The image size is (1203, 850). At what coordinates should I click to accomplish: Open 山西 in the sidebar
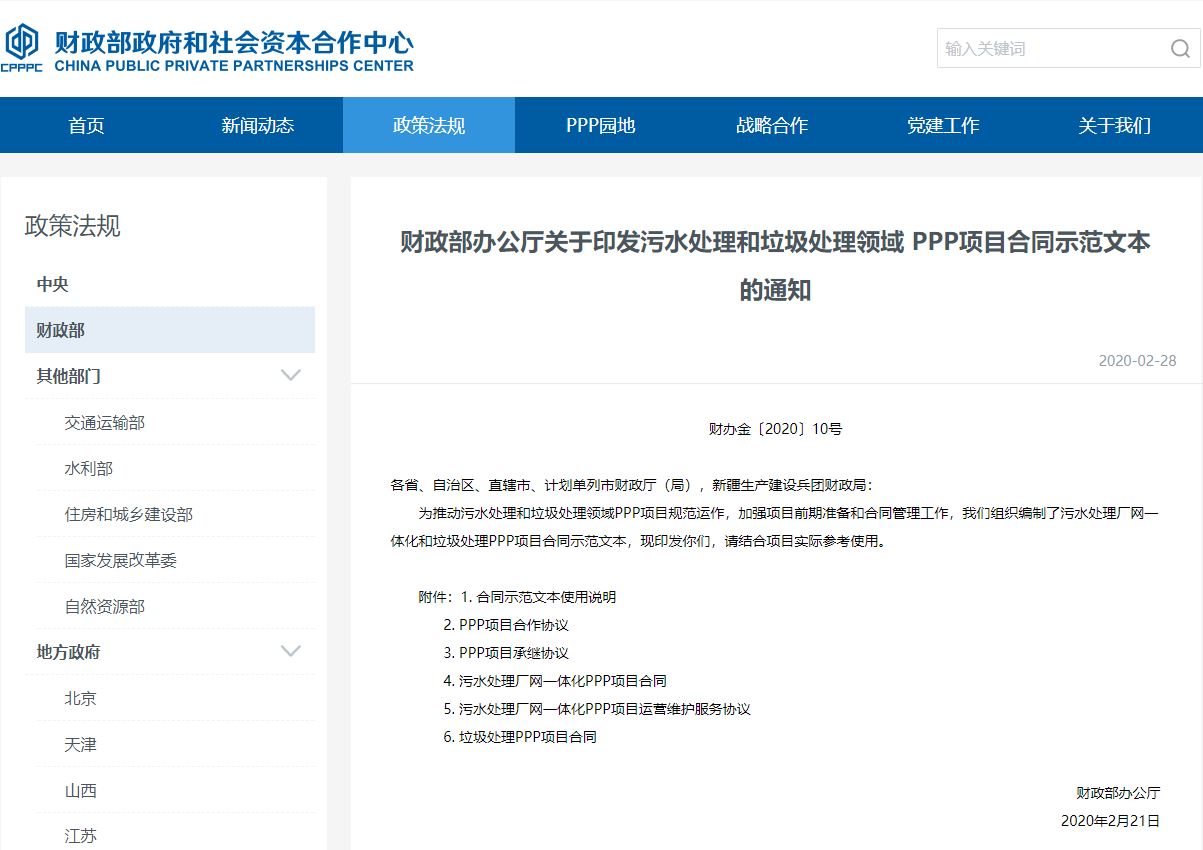click(x=81, y=791)
